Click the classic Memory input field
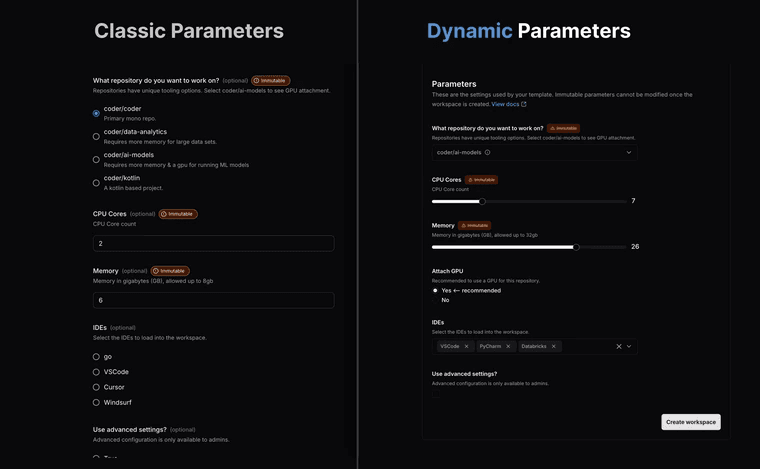The width and height of the screenshot is (760, 469). (213, 300)
